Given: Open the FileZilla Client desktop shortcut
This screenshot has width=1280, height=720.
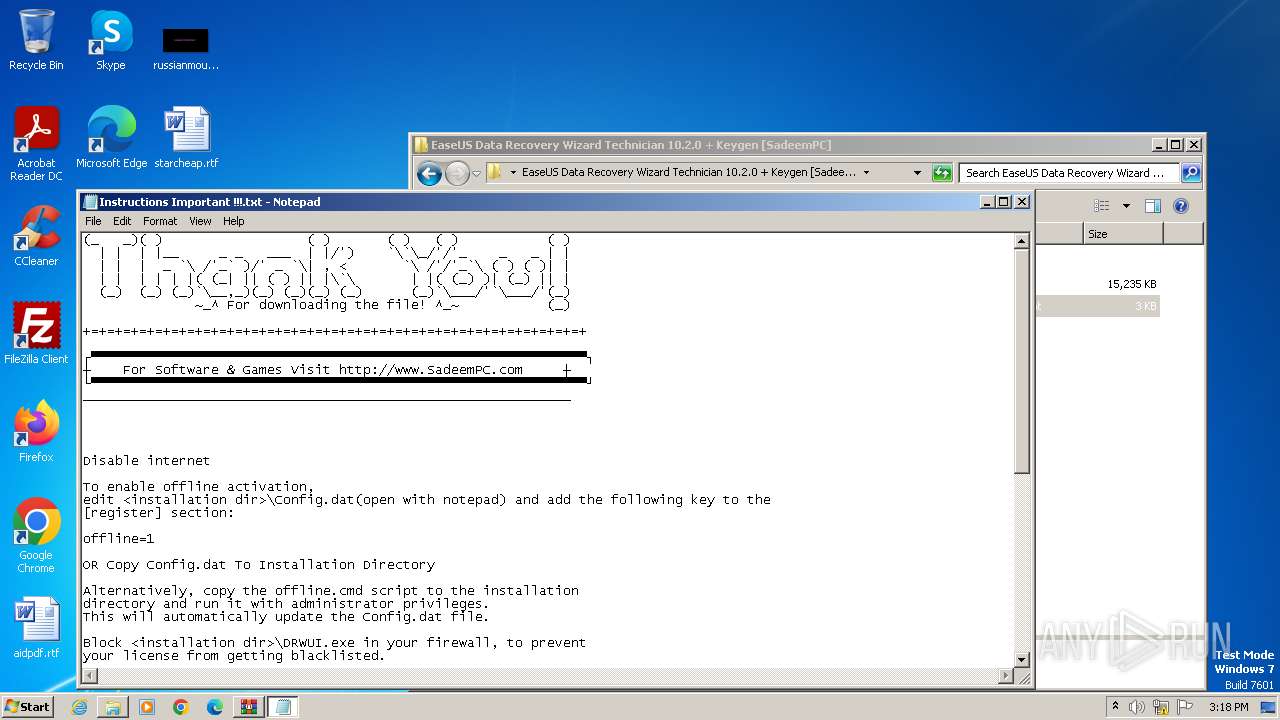Looking at the screenshot, I should (36, 334).
